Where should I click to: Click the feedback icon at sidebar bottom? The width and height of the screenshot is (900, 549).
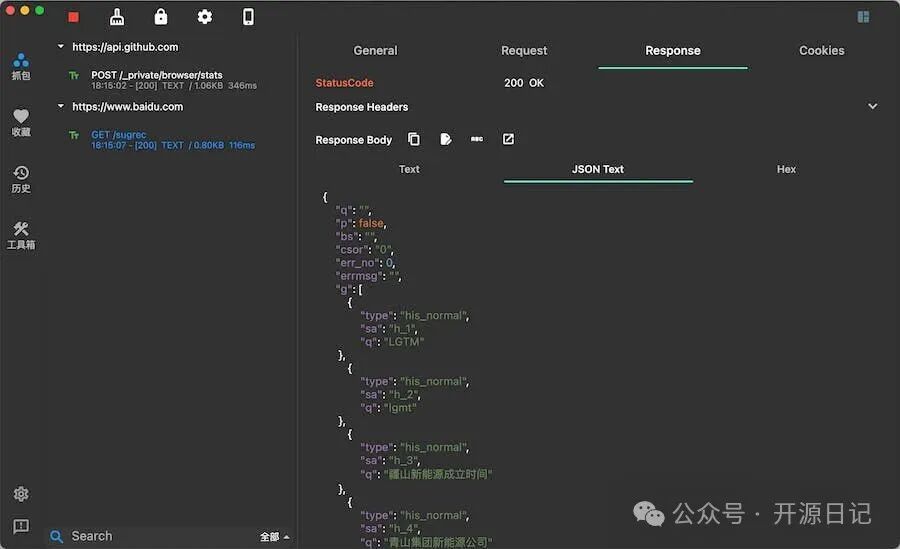[x=21, y=526]
